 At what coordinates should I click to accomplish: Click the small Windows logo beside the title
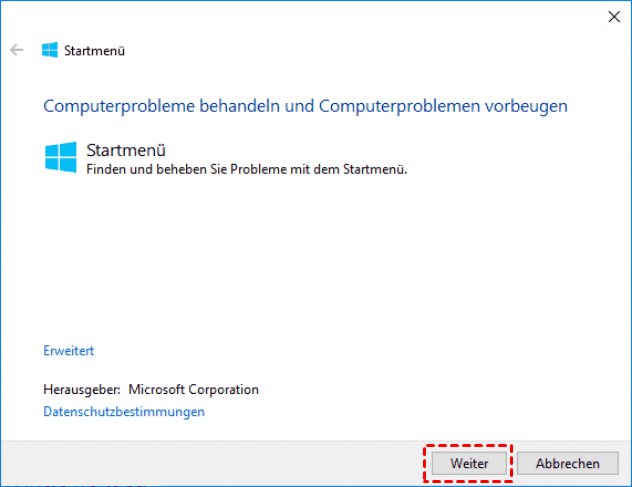tap(49, 50)
